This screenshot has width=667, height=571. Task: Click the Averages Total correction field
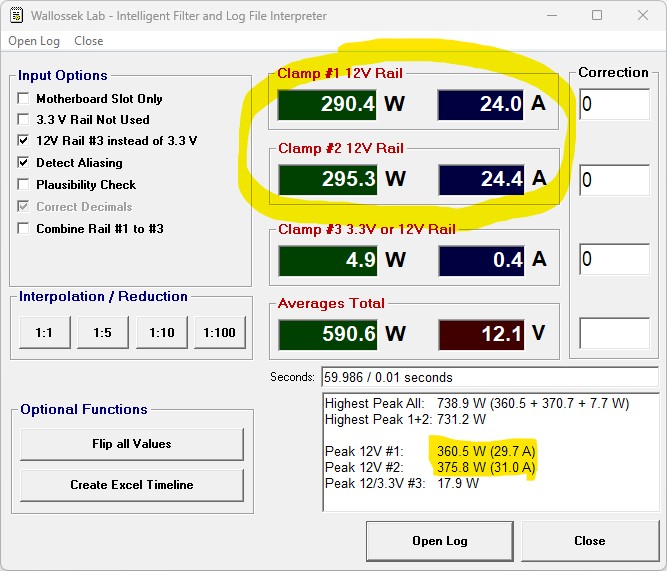coord(615,334)
